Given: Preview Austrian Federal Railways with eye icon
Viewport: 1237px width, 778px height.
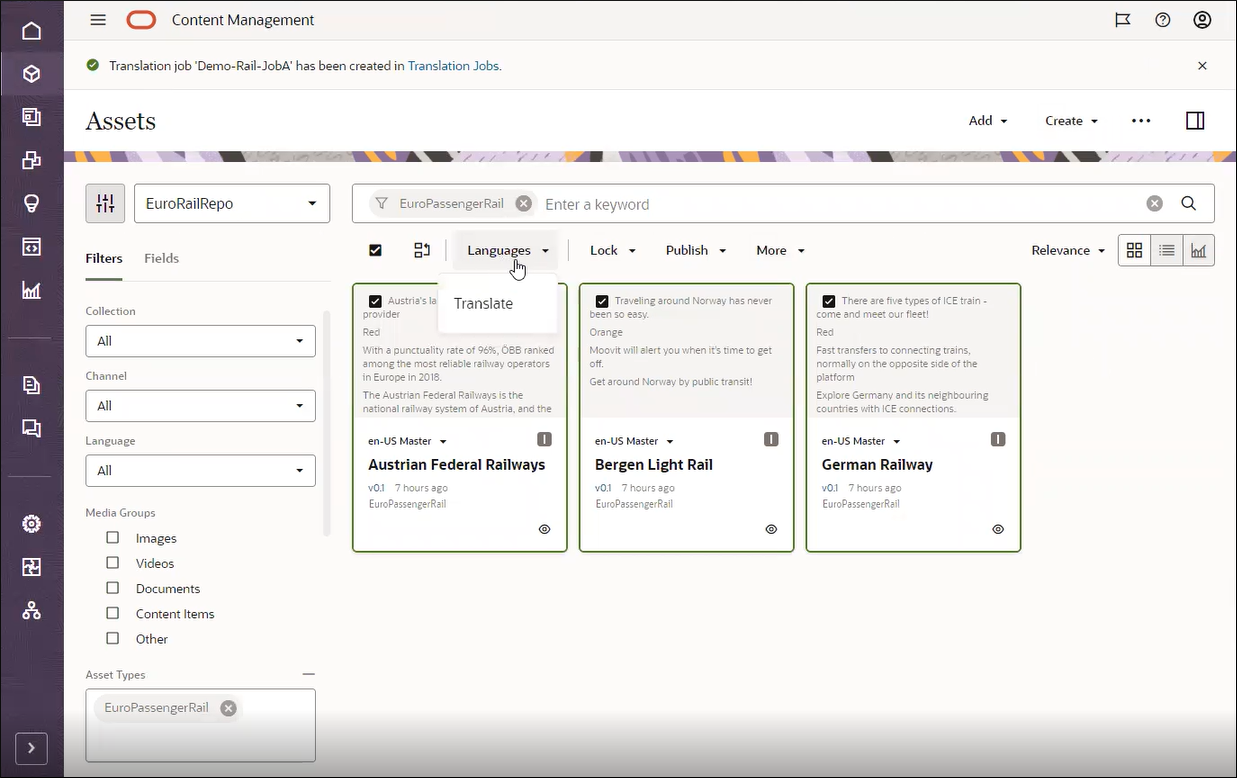Looking at the screenshot, I should coord(544,529).
